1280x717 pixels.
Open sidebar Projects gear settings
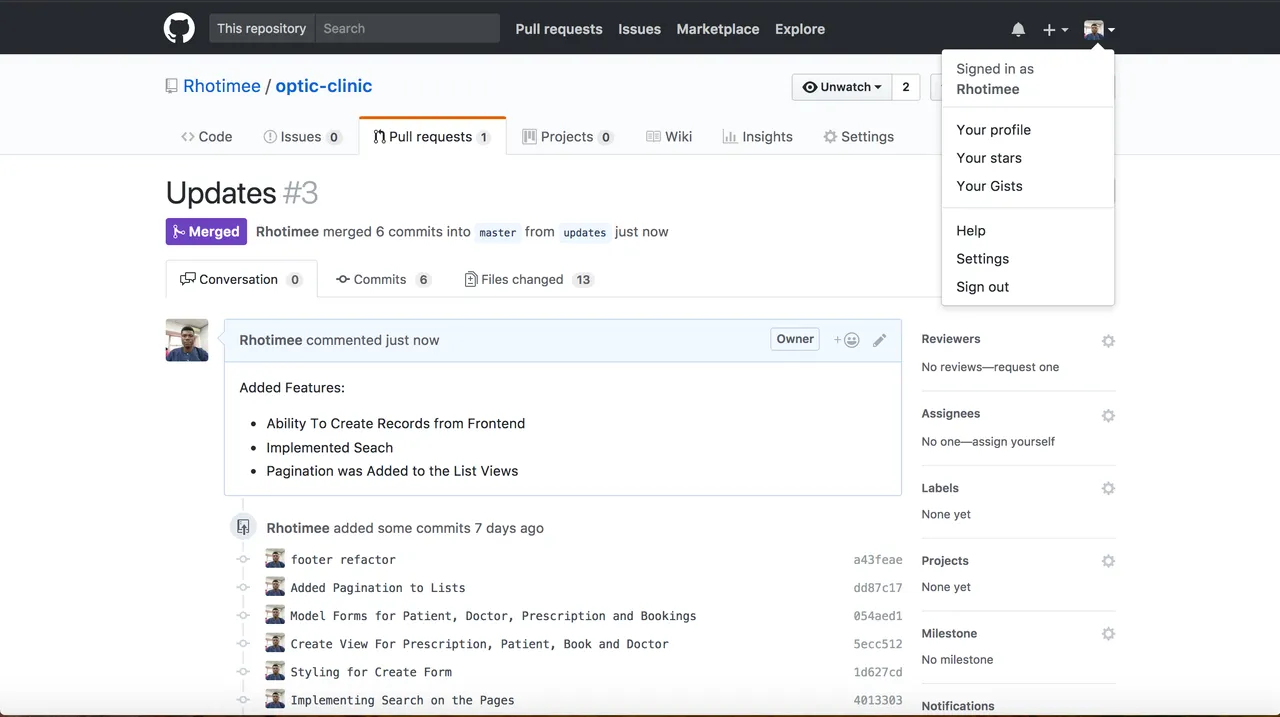click(1108, 561)
